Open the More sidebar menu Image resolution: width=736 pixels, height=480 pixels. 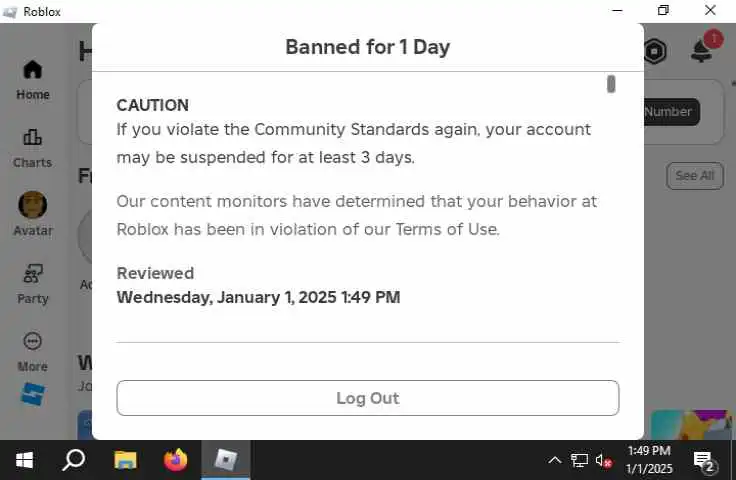32,350
